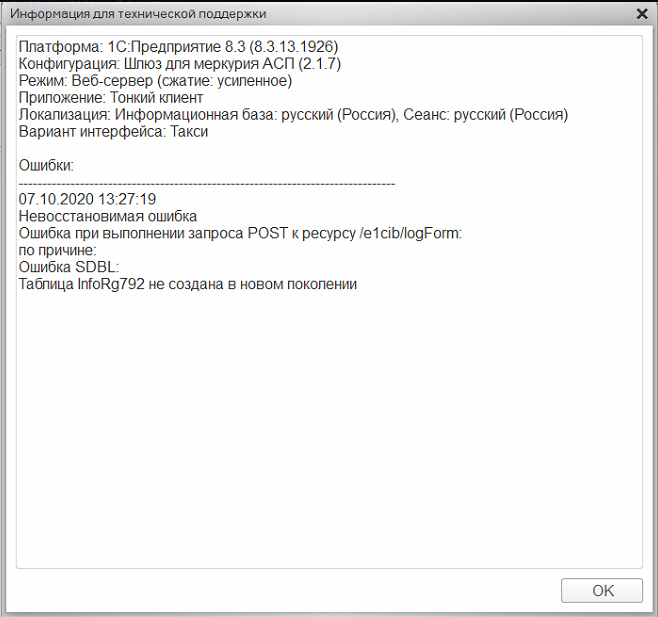Click the 'Вариант интерфейса: Такси' line
The width and height of the screenshot is (658, 617).
coord(113,132)
